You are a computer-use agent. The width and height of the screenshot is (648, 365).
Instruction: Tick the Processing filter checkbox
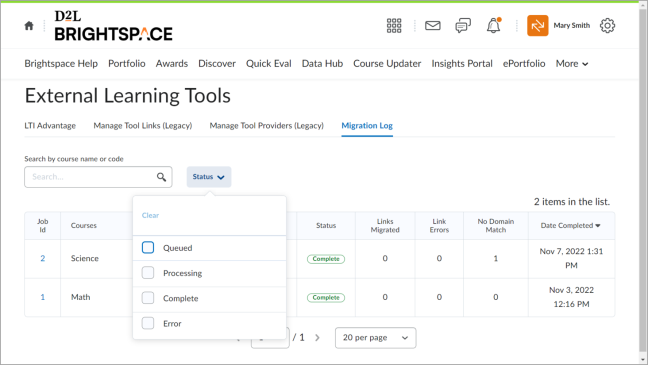coord(148,273)
